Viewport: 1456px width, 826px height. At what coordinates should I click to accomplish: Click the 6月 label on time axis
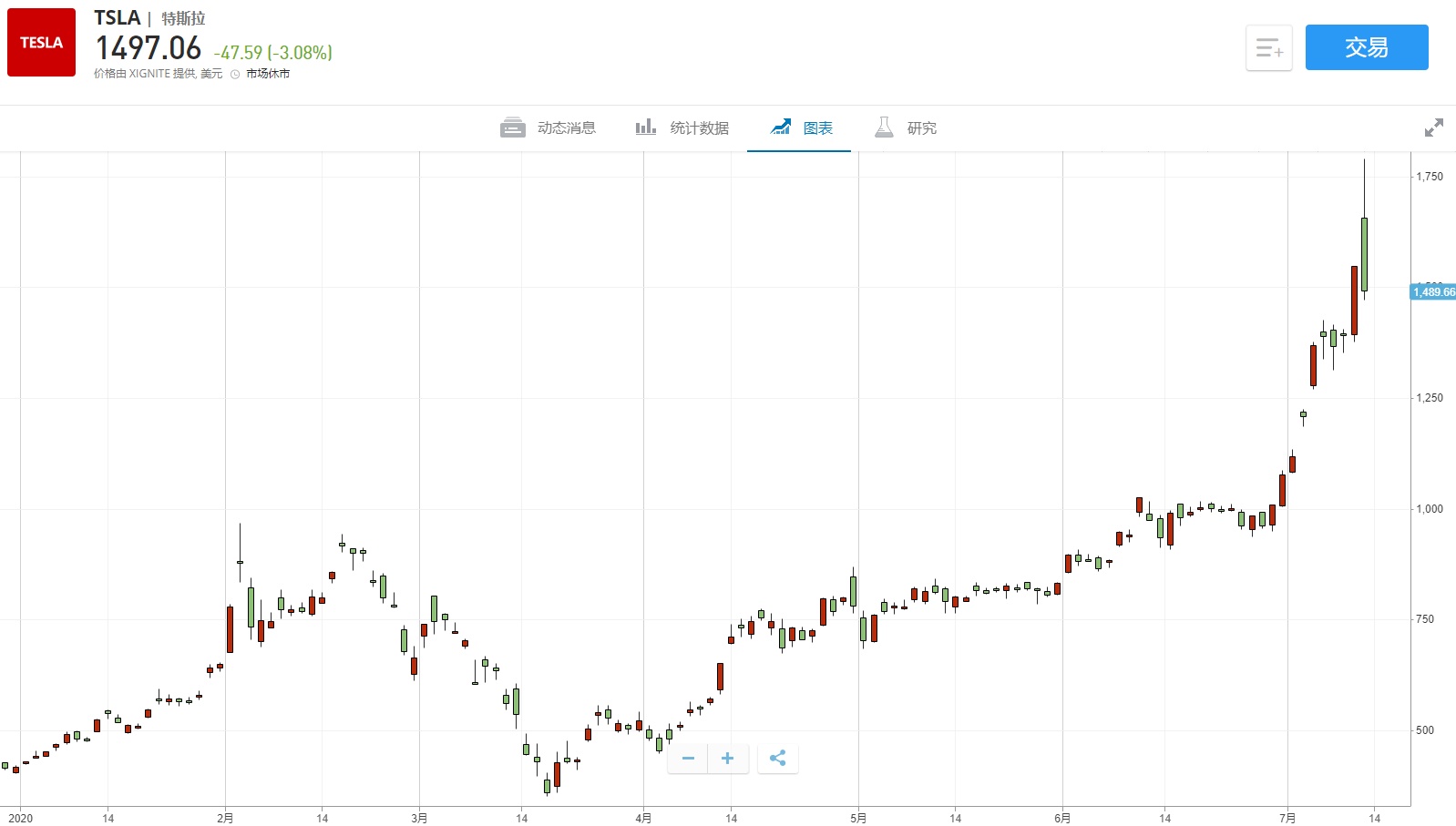pyautogui.click(x=1062, y=818)
